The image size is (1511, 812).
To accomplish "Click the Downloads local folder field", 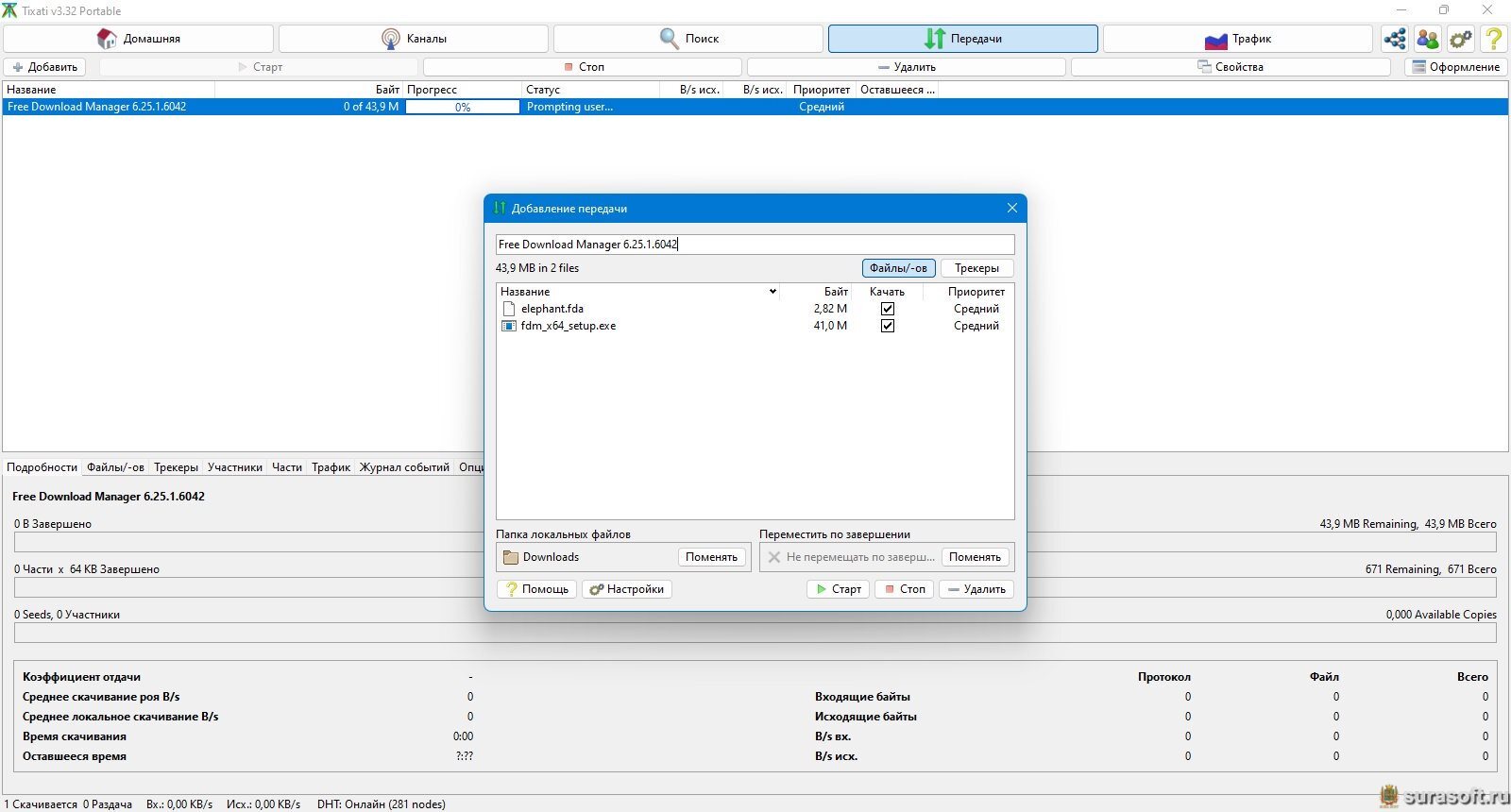I will coord(587,557).
